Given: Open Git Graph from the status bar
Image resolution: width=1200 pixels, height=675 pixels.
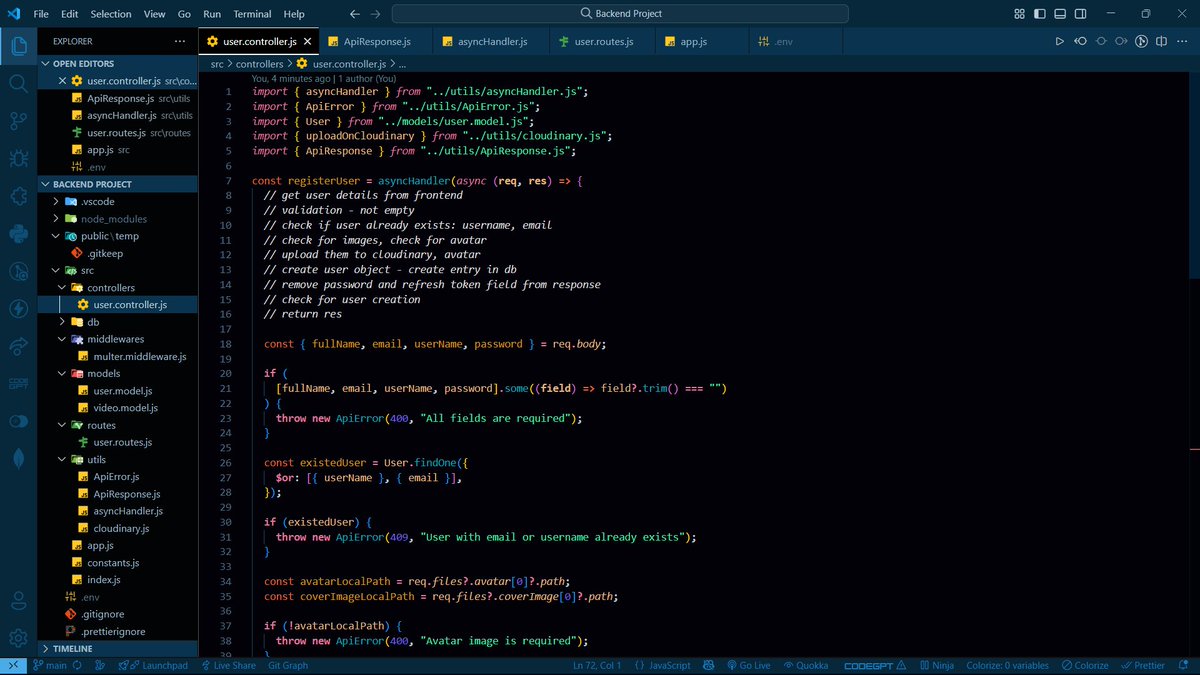Looking at the screenshot, I should coord(288,665).
